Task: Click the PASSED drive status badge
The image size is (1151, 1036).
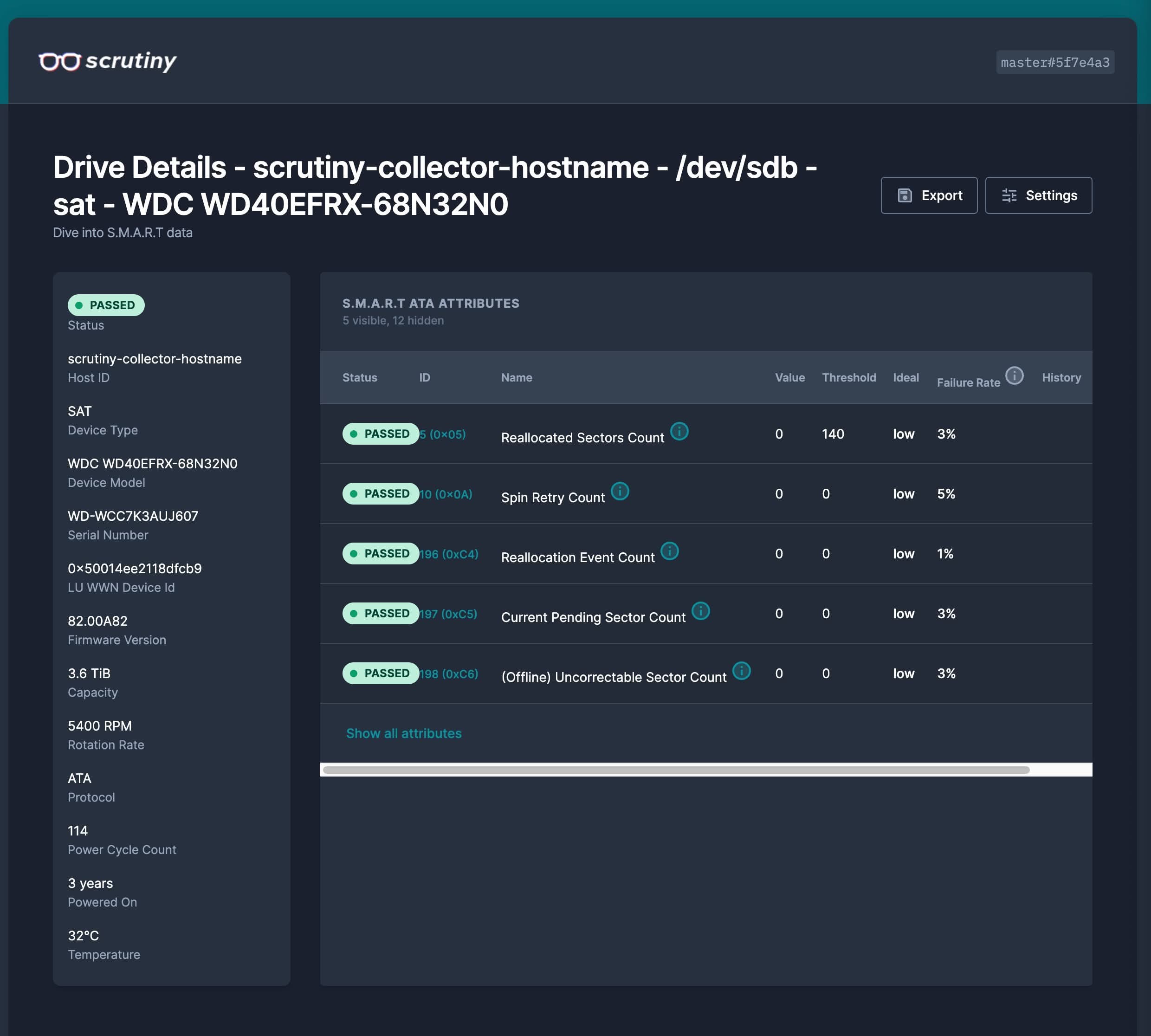Action: tap(106, 305)
